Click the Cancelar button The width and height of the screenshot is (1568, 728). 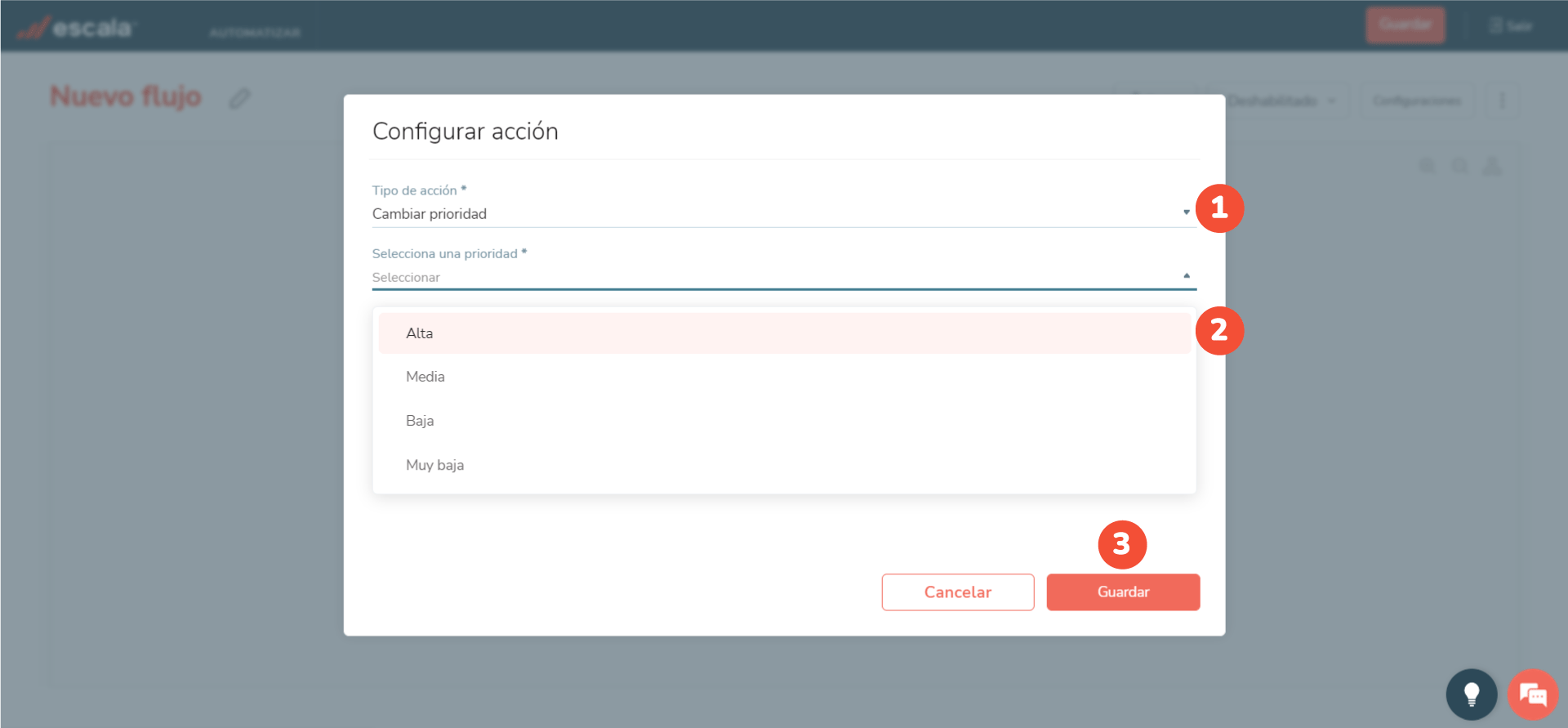958,592
